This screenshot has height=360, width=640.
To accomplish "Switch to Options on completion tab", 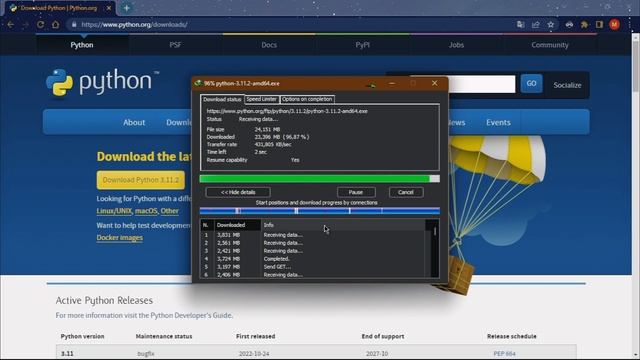I will pyautogui.click(x=307, y=99).
